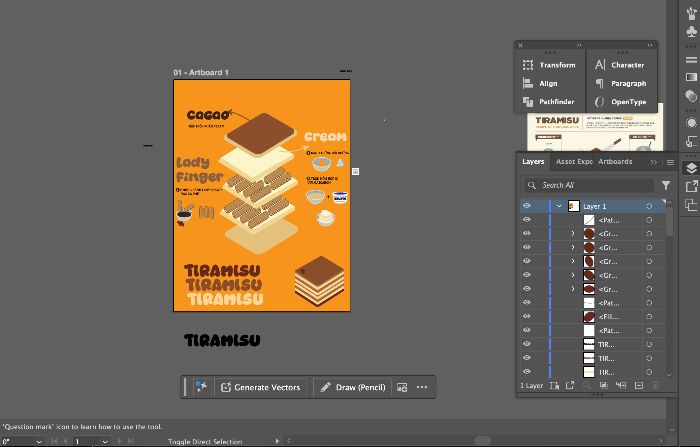
Task: Expand the first group sublayer
Action: [573, 234]
